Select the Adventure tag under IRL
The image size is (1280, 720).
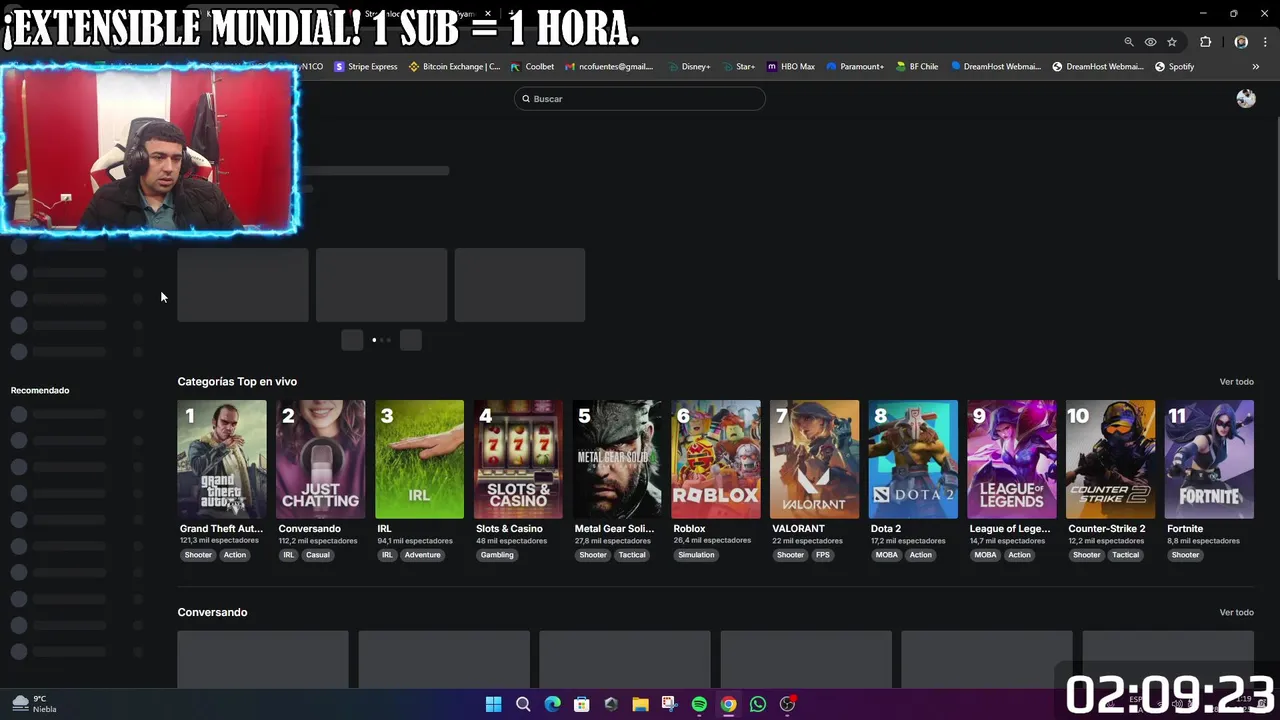tap(422, 555)
